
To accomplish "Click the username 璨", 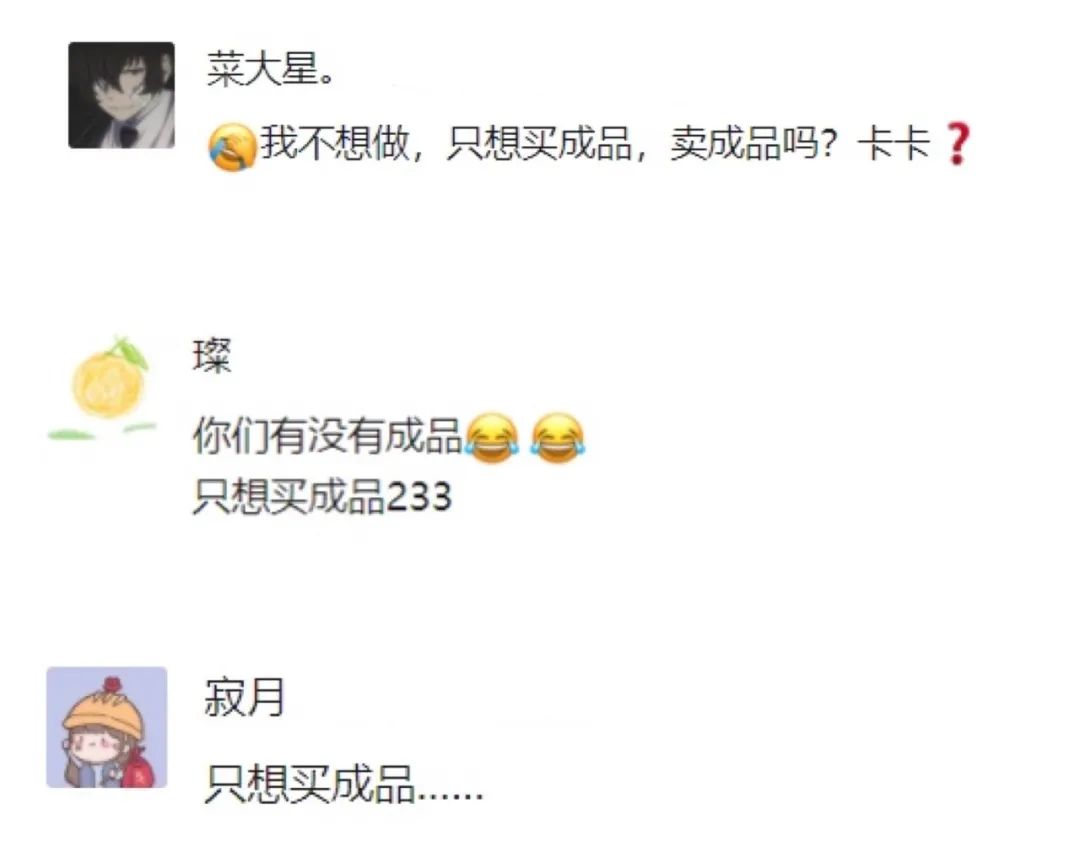I will click(x=211, y=356).
